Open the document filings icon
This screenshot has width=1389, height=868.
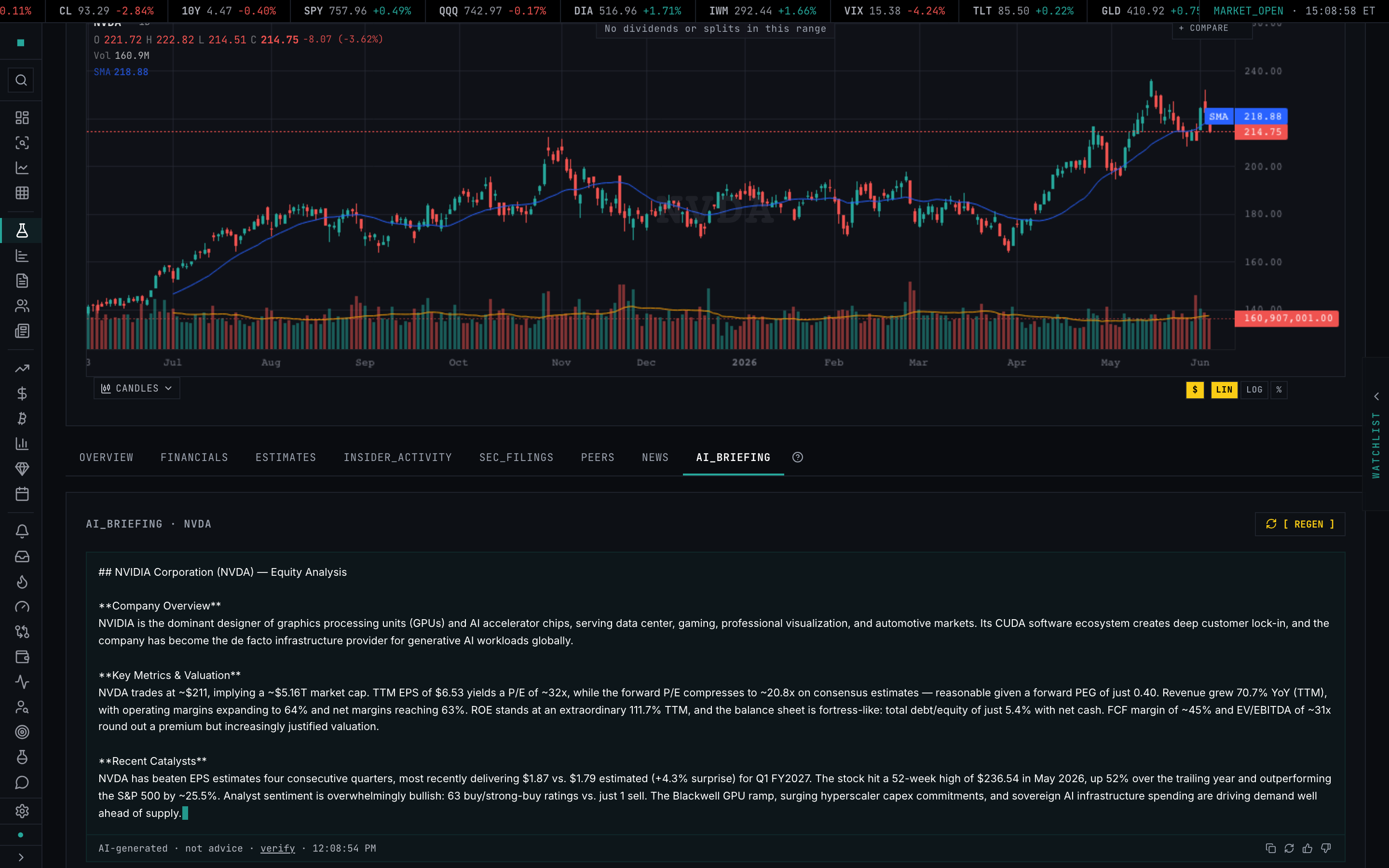[22, 281]
